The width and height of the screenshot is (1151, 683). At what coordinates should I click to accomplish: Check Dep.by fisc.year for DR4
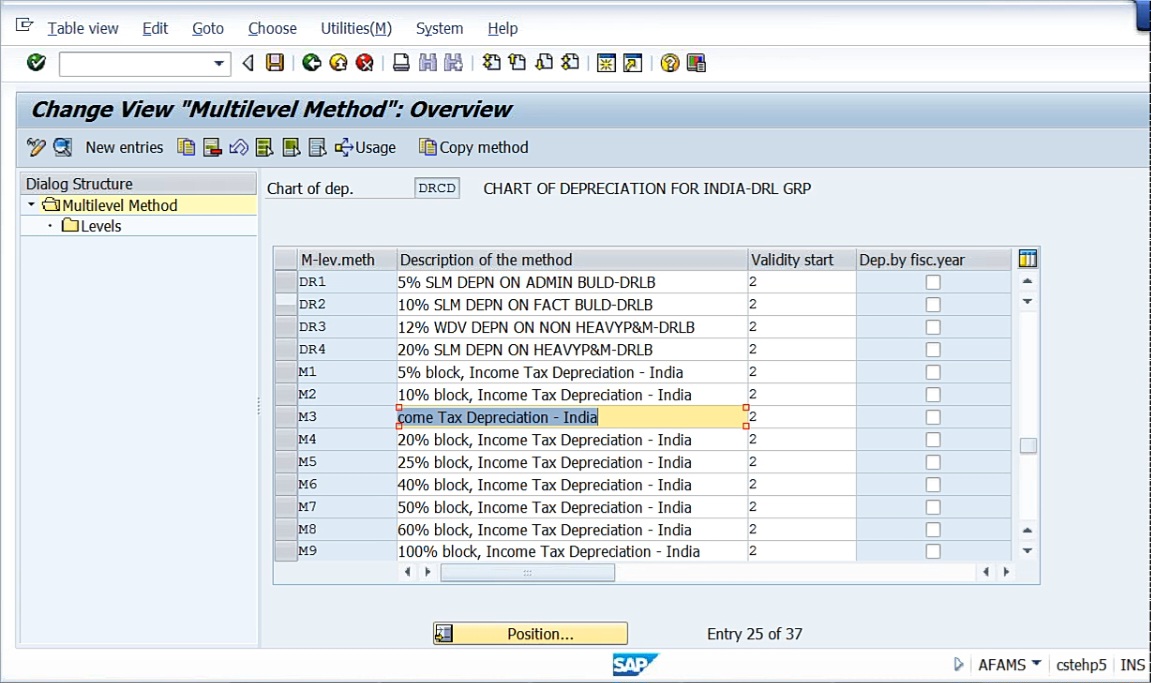[x=933, y=350]
